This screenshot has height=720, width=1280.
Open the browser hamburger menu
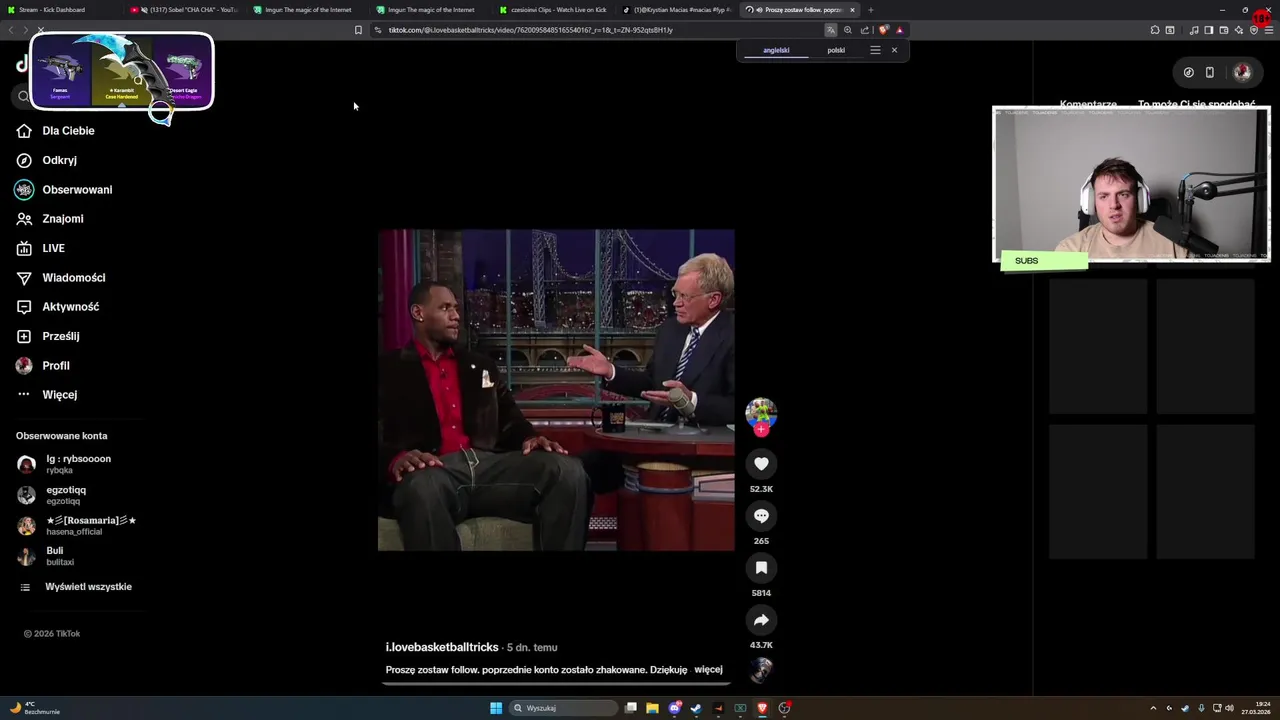(1268, 30)
